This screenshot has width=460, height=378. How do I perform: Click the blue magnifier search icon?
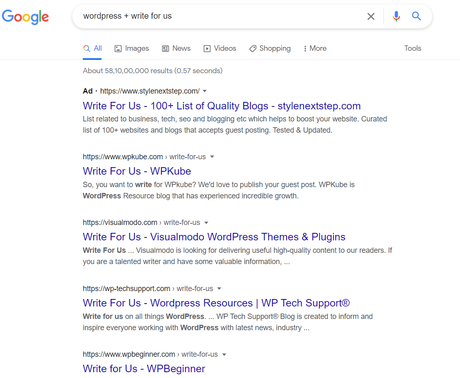click(416, 16)
